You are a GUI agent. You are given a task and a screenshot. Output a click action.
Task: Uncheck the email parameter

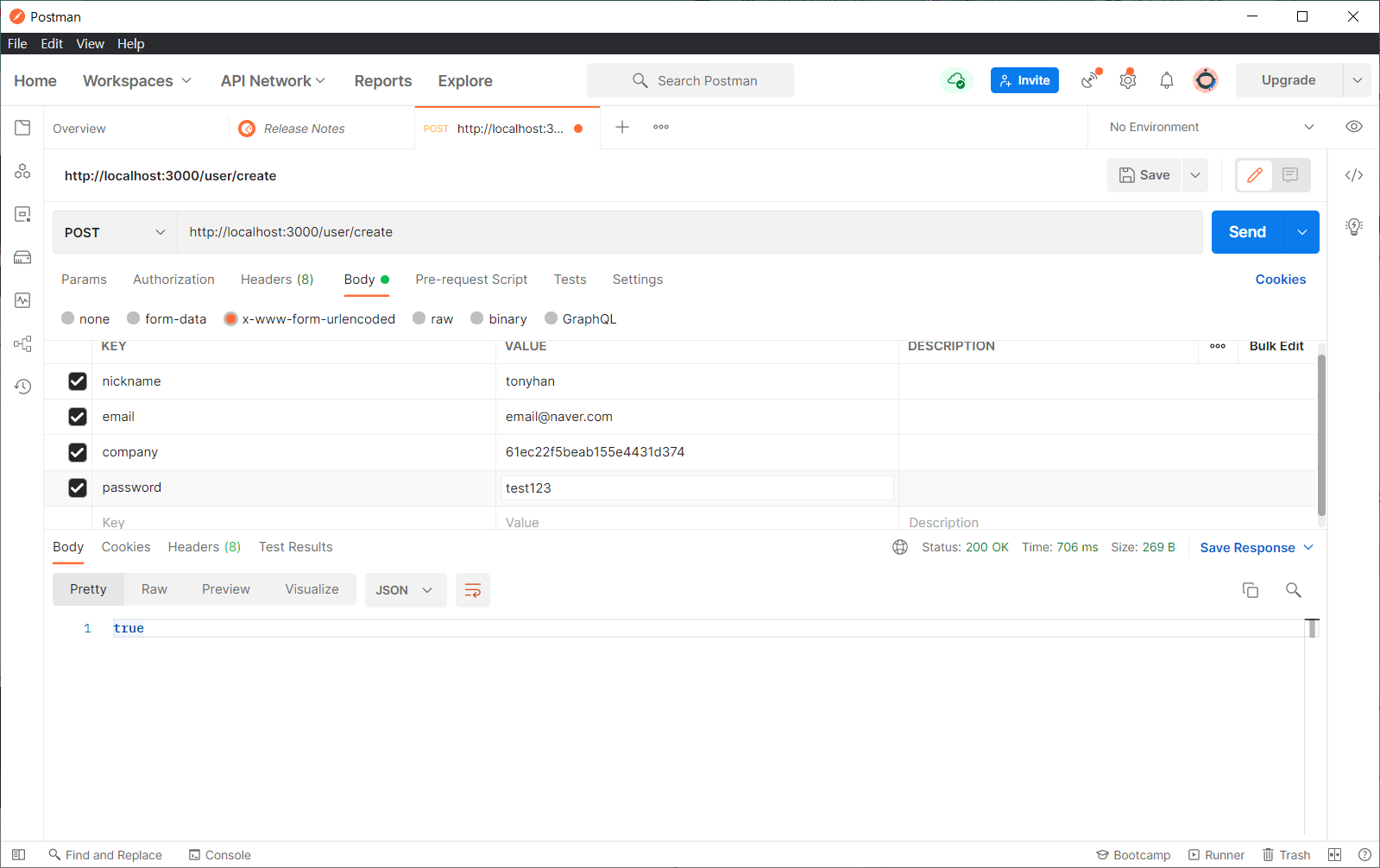[78, 417]
